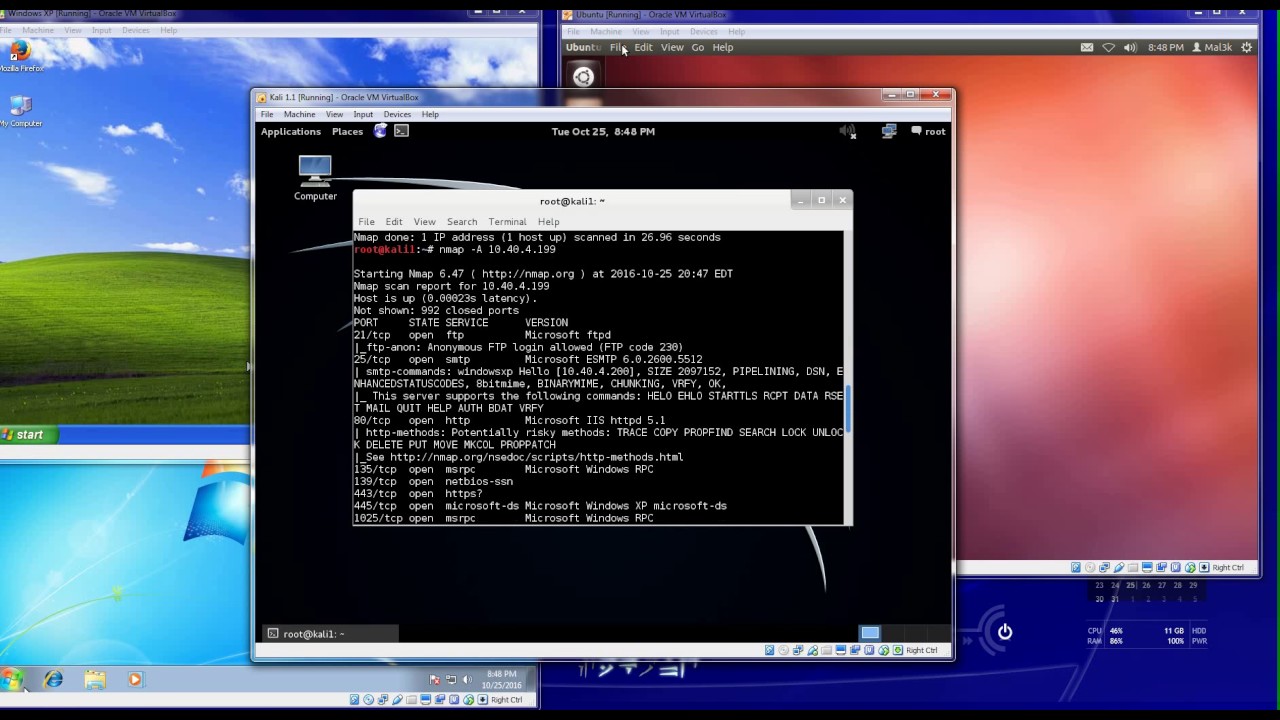The height and width of the screenshot is (720, 1280).
Task: Open Windows Media Player in Windows 7 taskbar
Action: click(135, 679)
